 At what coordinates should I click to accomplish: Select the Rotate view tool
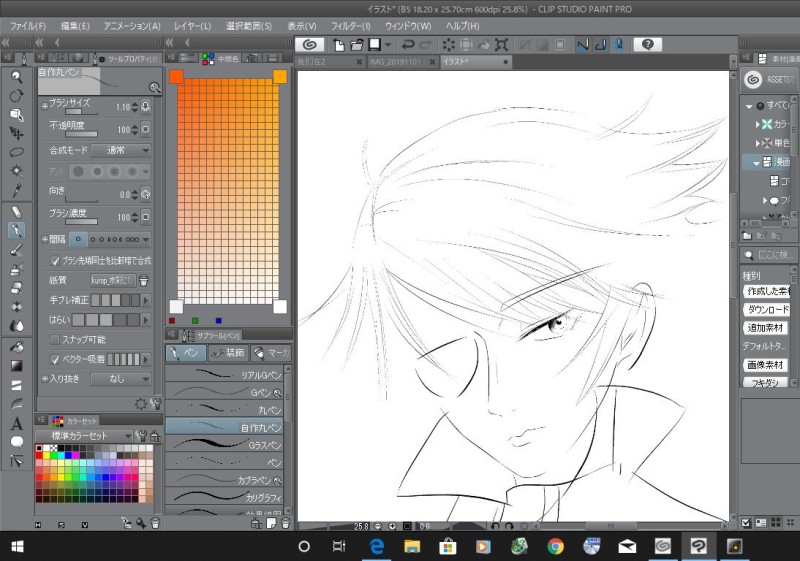[x=16, y=95]
